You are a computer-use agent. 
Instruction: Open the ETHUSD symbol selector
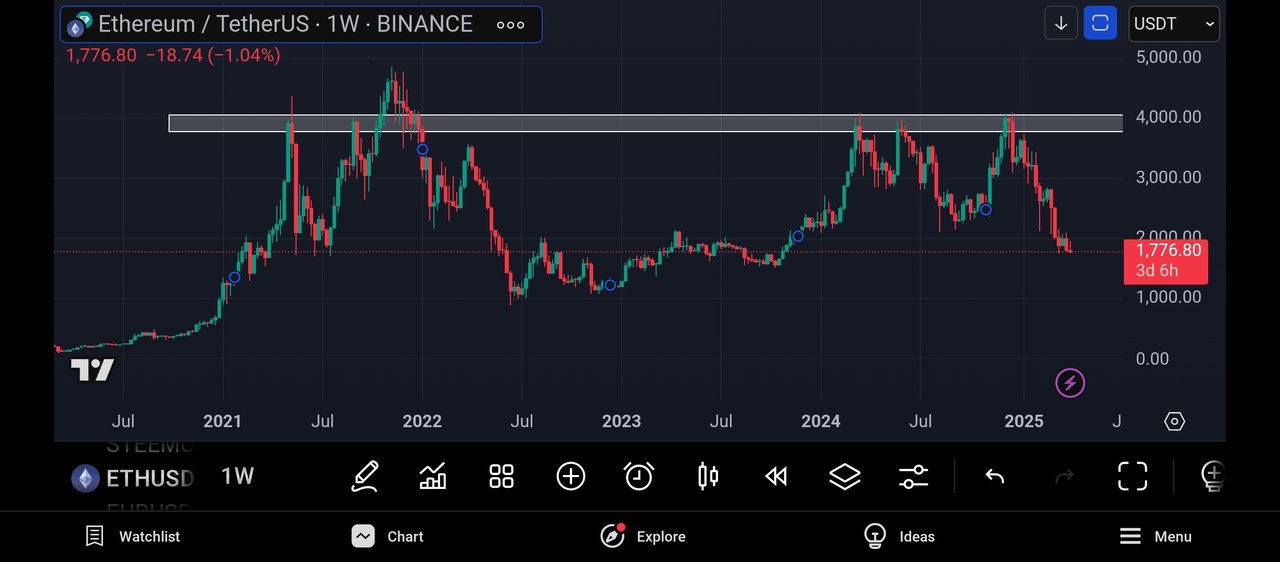[132, 478]
